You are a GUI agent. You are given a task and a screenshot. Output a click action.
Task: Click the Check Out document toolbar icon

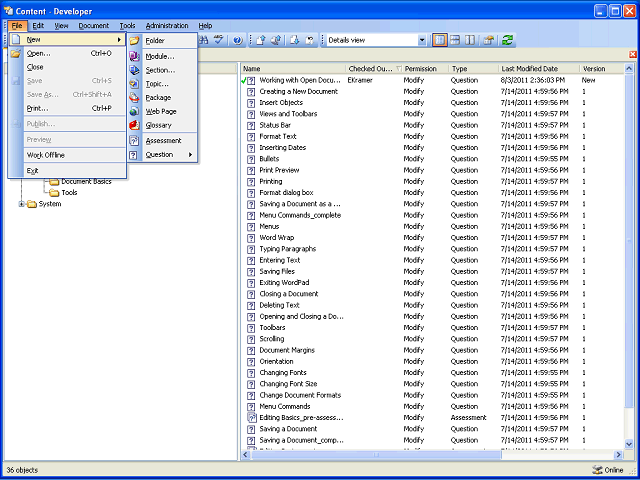pyautogui.click(x=295, y=40)
